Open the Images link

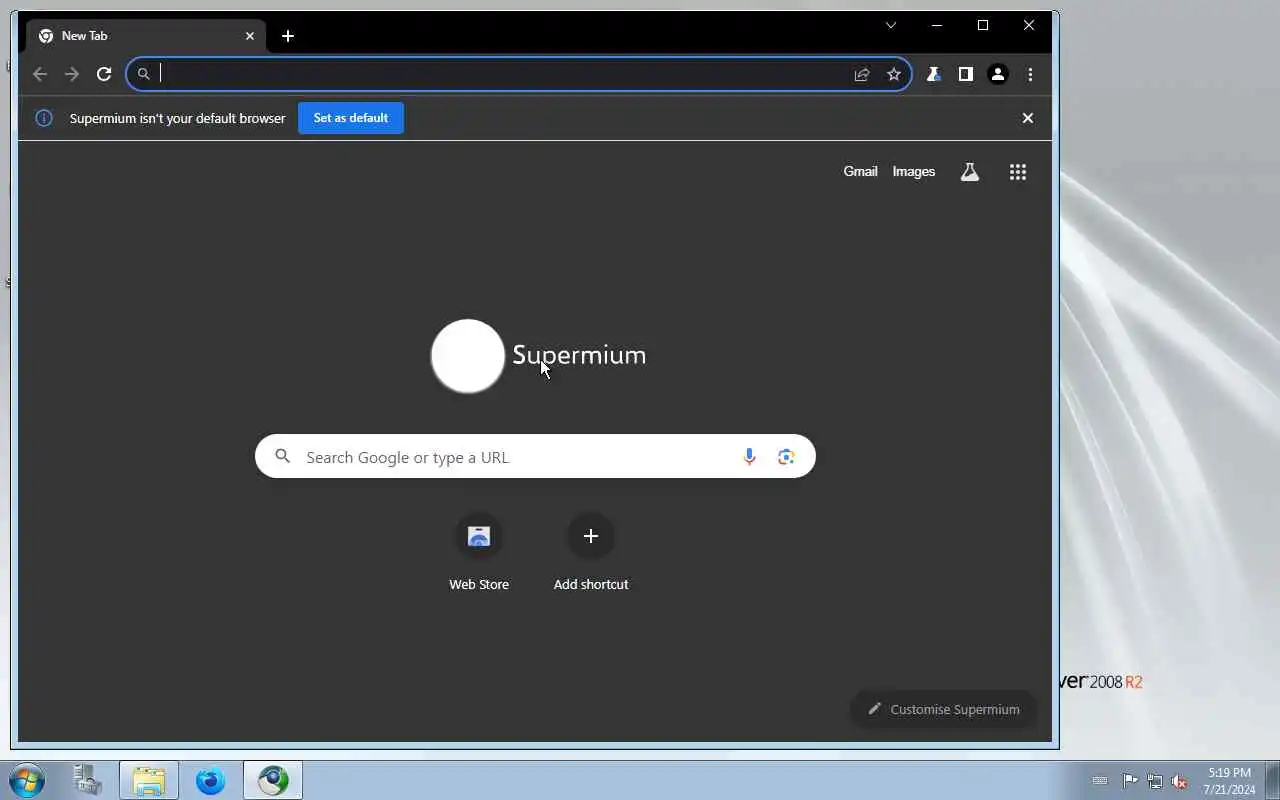coord(914,172)
